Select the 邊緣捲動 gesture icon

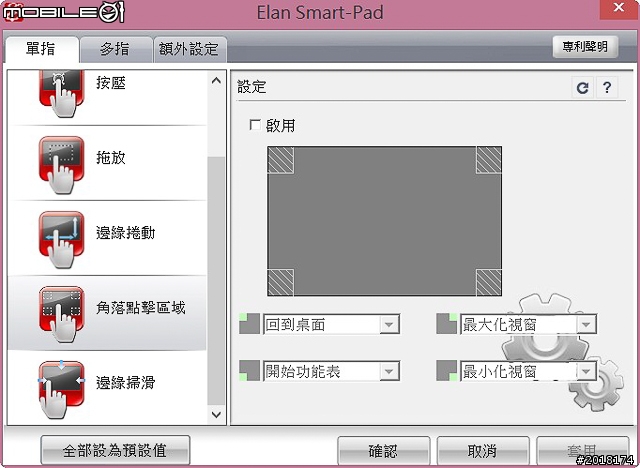(x=61, y=240)
